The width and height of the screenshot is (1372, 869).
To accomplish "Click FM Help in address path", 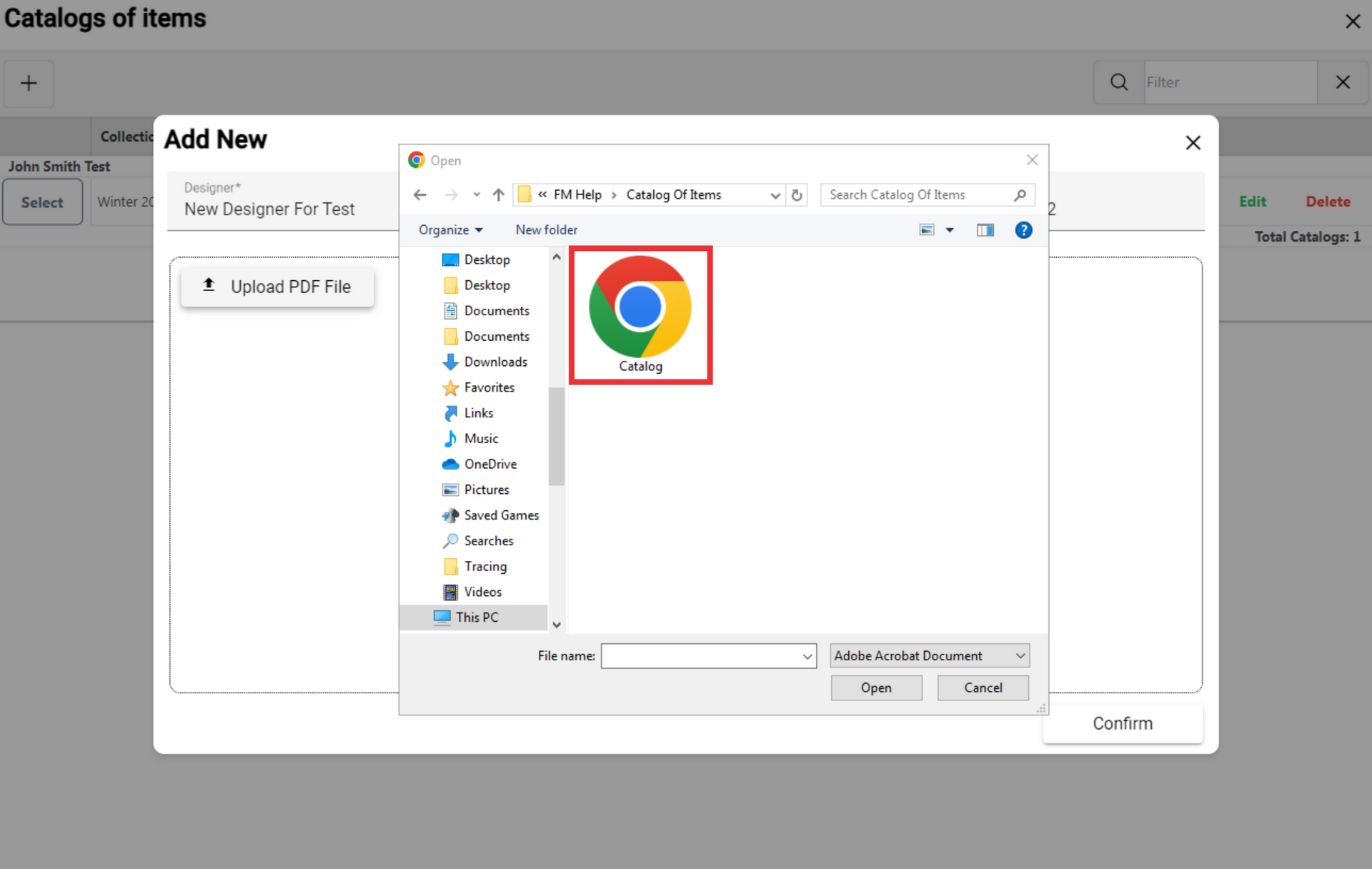I will pos(577,194).
